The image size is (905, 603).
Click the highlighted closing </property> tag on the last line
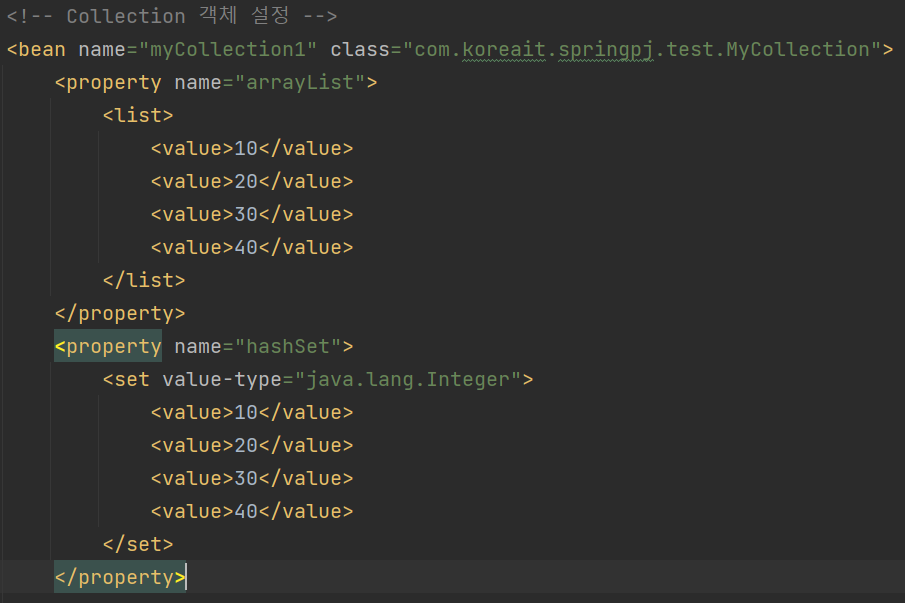[x=120, y=577]
